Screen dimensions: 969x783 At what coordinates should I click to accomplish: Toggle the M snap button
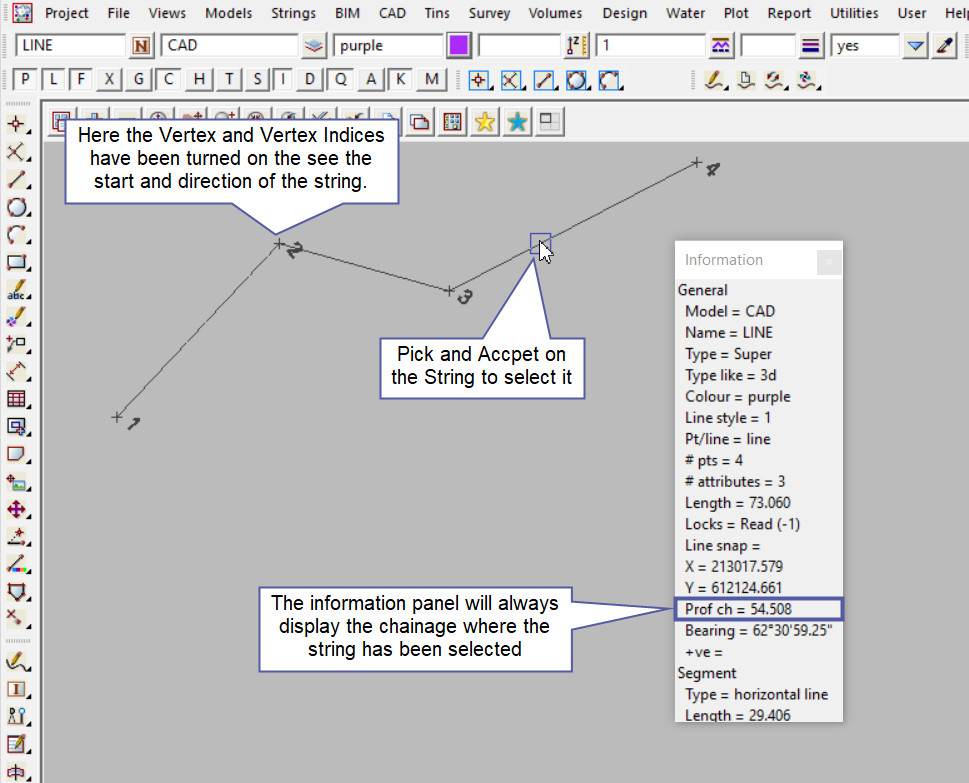(431, 80)
